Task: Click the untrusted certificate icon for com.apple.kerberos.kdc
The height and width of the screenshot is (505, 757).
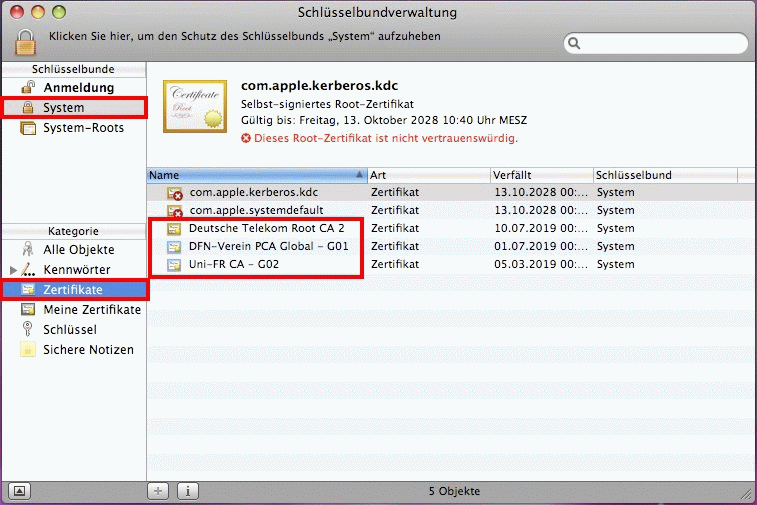Action: 175,193
